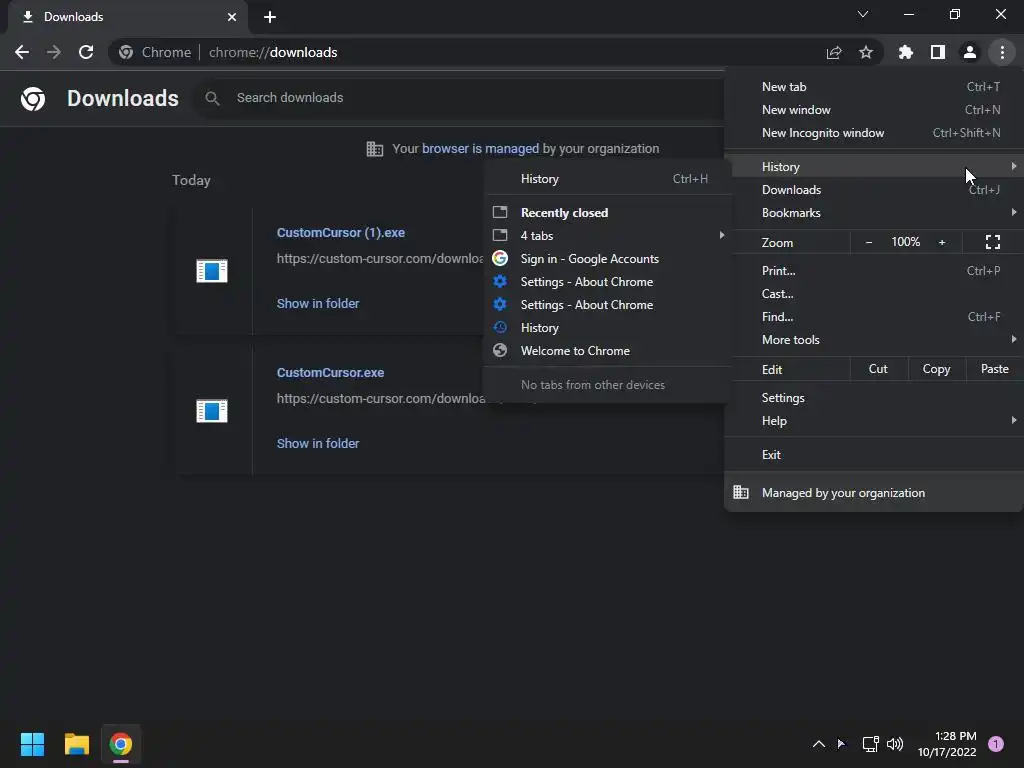Open File Explorer from the taskbar
Image resolution: width=1024 pixels, height=768 pixels.
76,744
